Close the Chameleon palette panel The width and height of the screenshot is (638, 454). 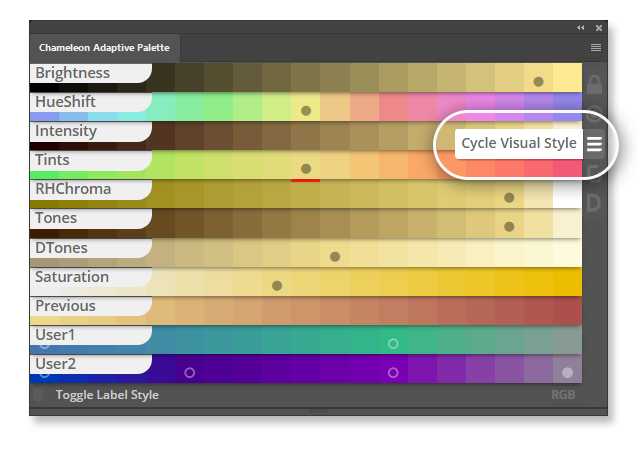point(599,28)
